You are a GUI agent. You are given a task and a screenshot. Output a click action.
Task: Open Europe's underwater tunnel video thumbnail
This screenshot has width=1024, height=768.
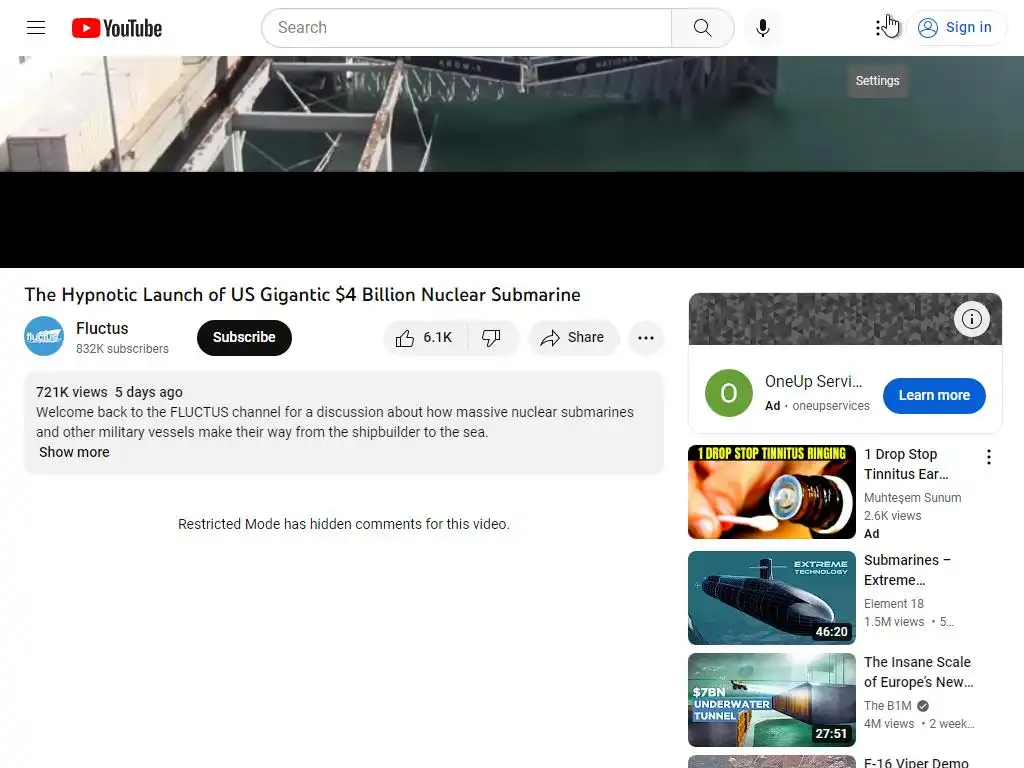coord(771,699)
